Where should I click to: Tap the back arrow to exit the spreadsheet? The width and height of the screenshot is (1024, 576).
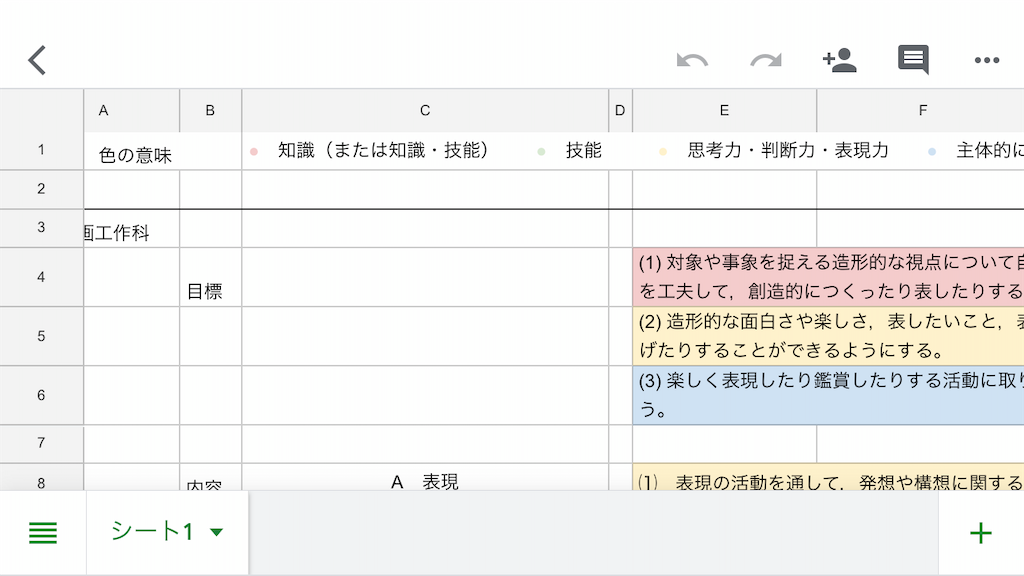tap(37, 60)
